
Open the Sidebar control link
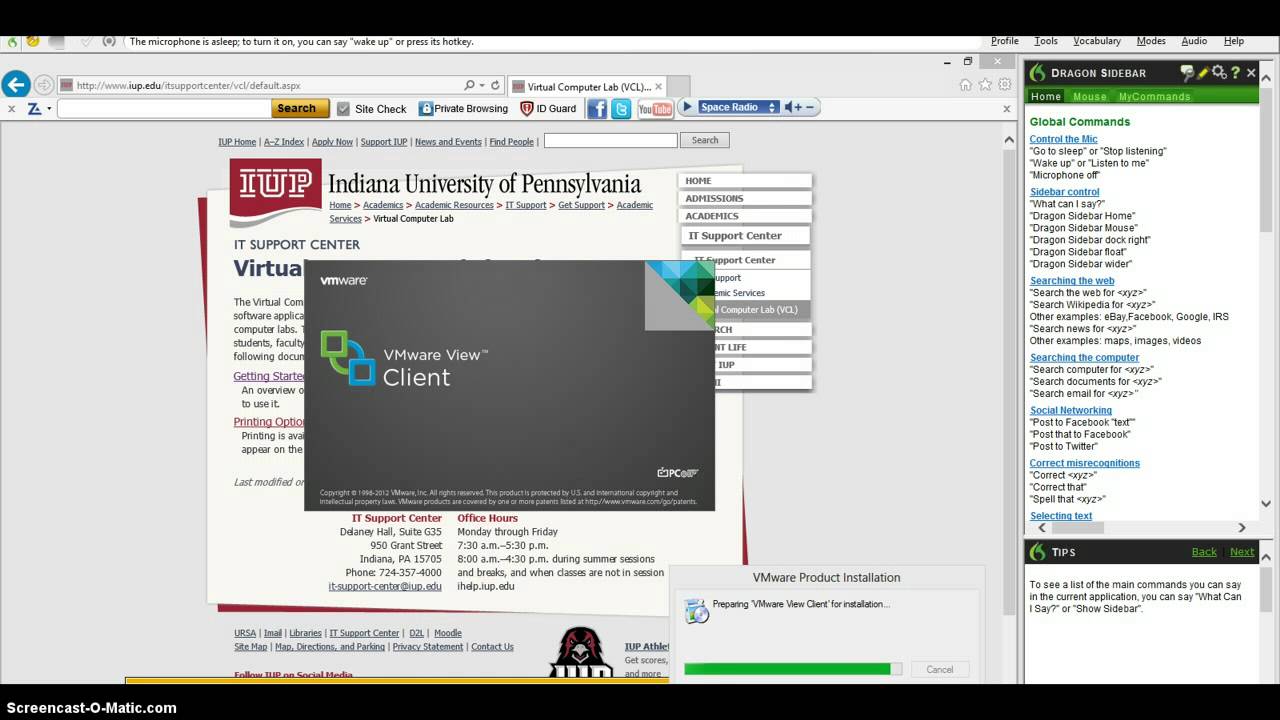click(x=1064, y=191)
